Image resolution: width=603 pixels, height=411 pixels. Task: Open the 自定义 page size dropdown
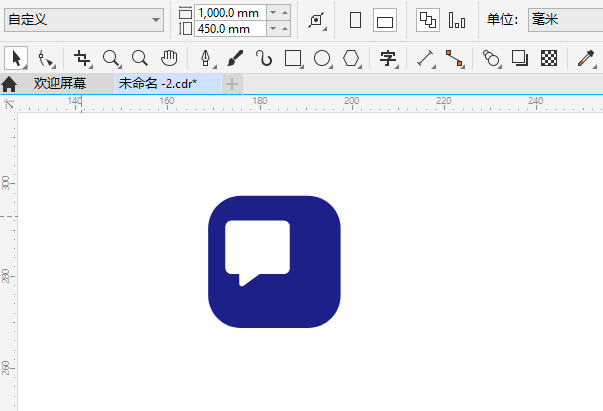tap(85, 20)
